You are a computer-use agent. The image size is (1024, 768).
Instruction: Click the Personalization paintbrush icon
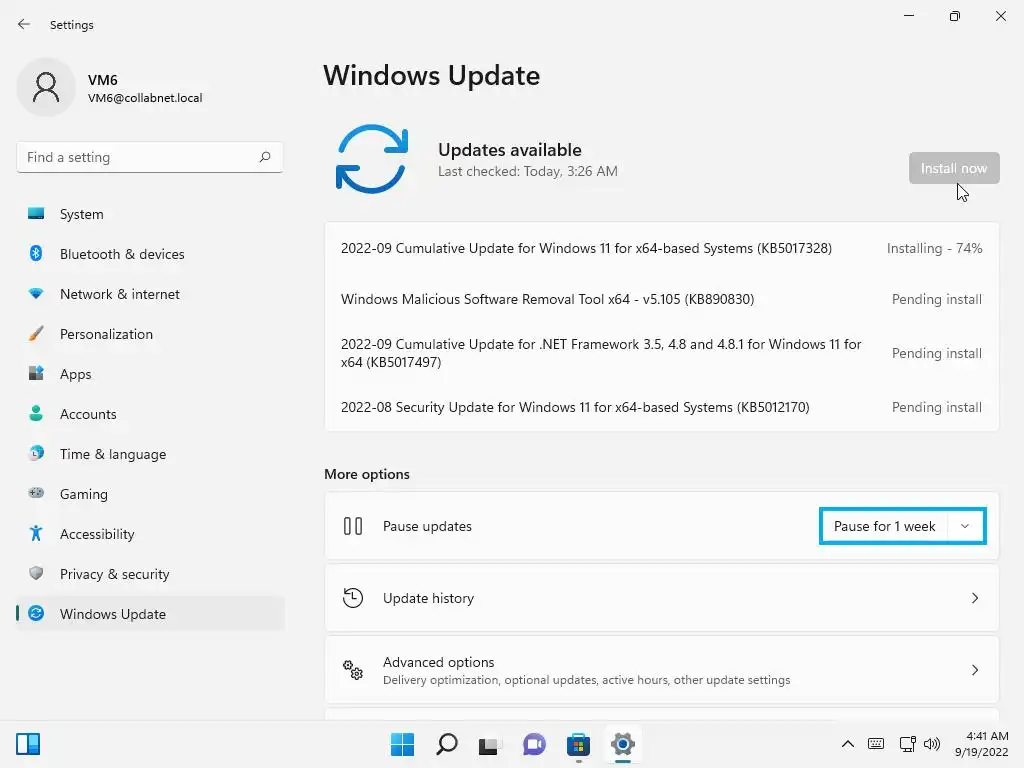[x=36, y=334]
